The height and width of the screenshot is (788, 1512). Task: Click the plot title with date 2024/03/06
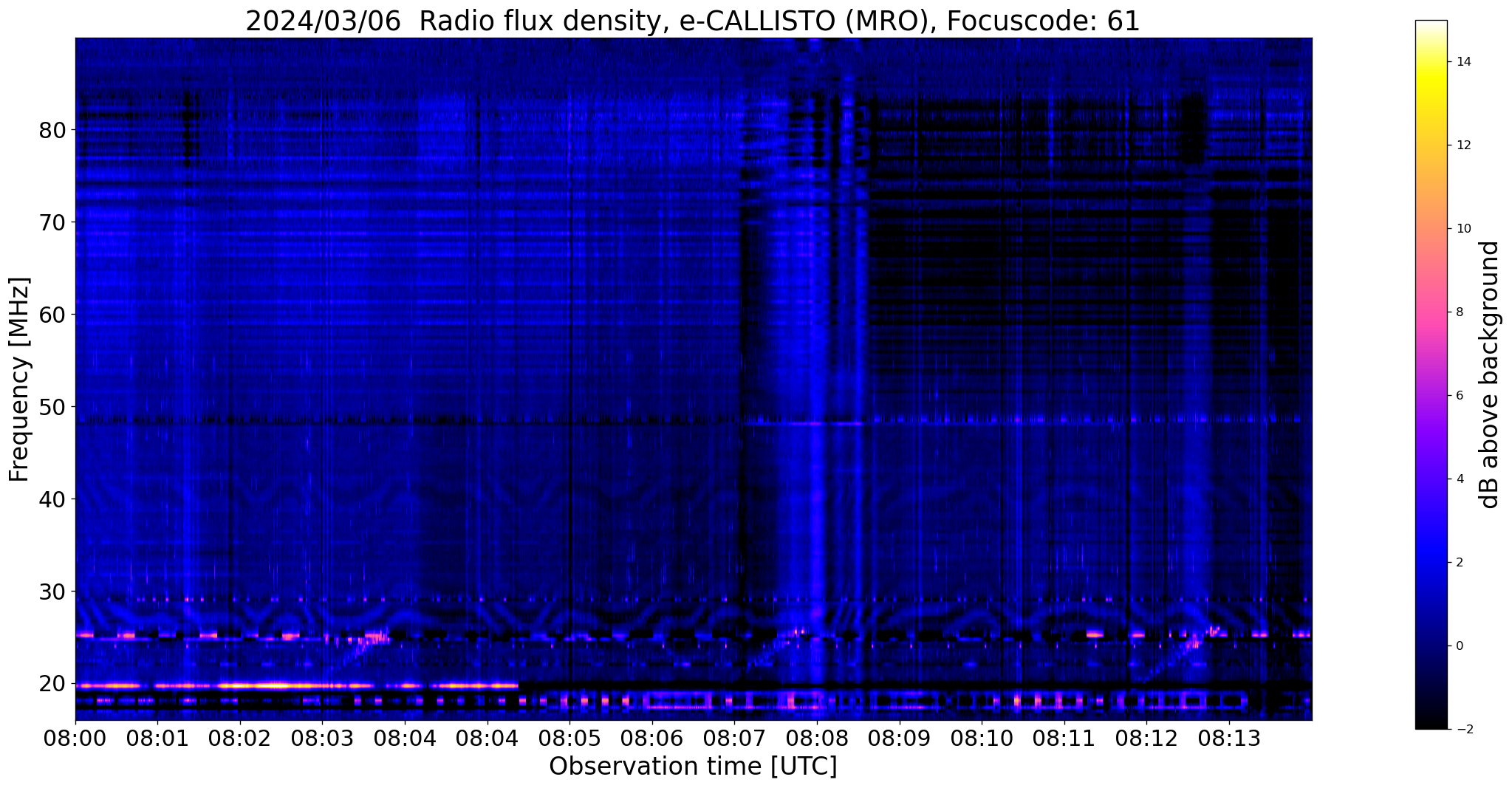click(693, 21)
